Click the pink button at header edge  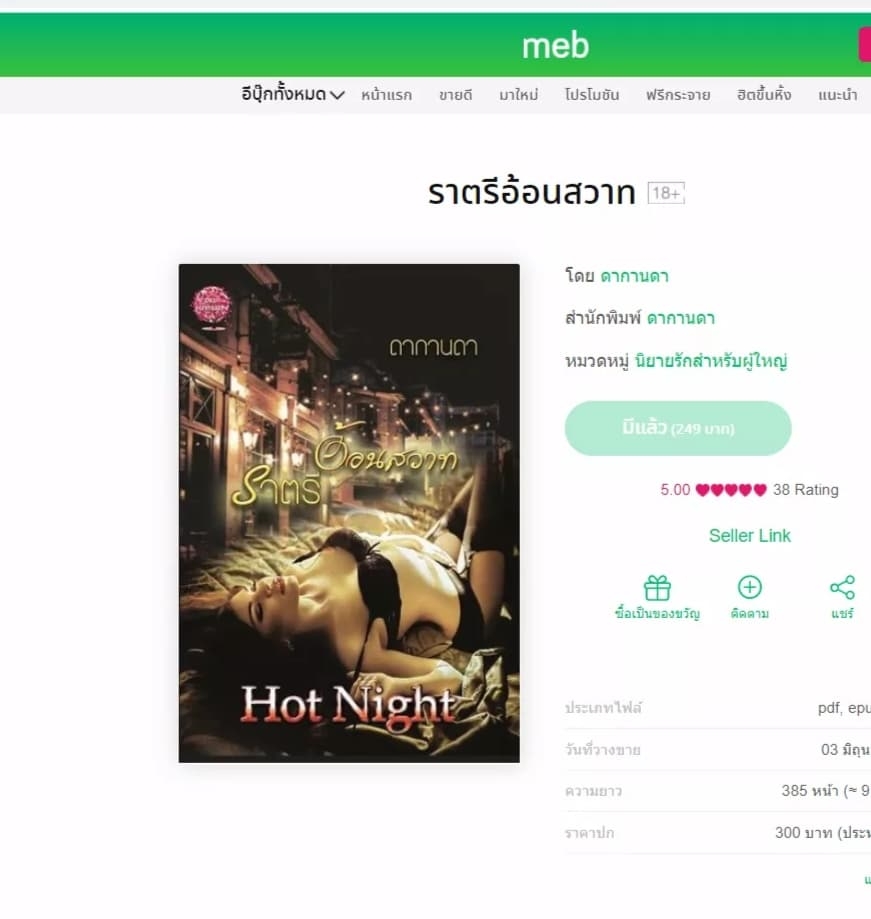point(865,45)
